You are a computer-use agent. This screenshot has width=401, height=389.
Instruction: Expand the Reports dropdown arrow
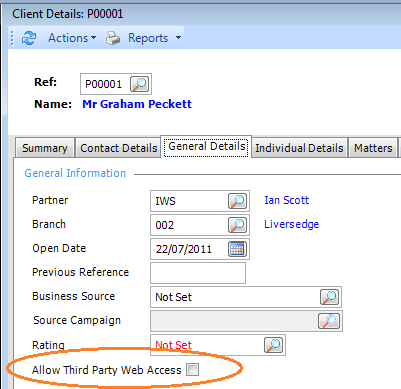178,38
